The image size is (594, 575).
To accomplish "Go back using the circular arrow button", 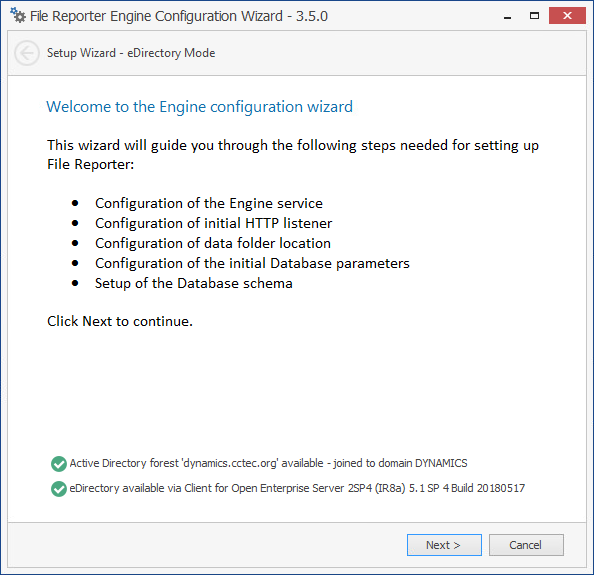I will 27,53.
